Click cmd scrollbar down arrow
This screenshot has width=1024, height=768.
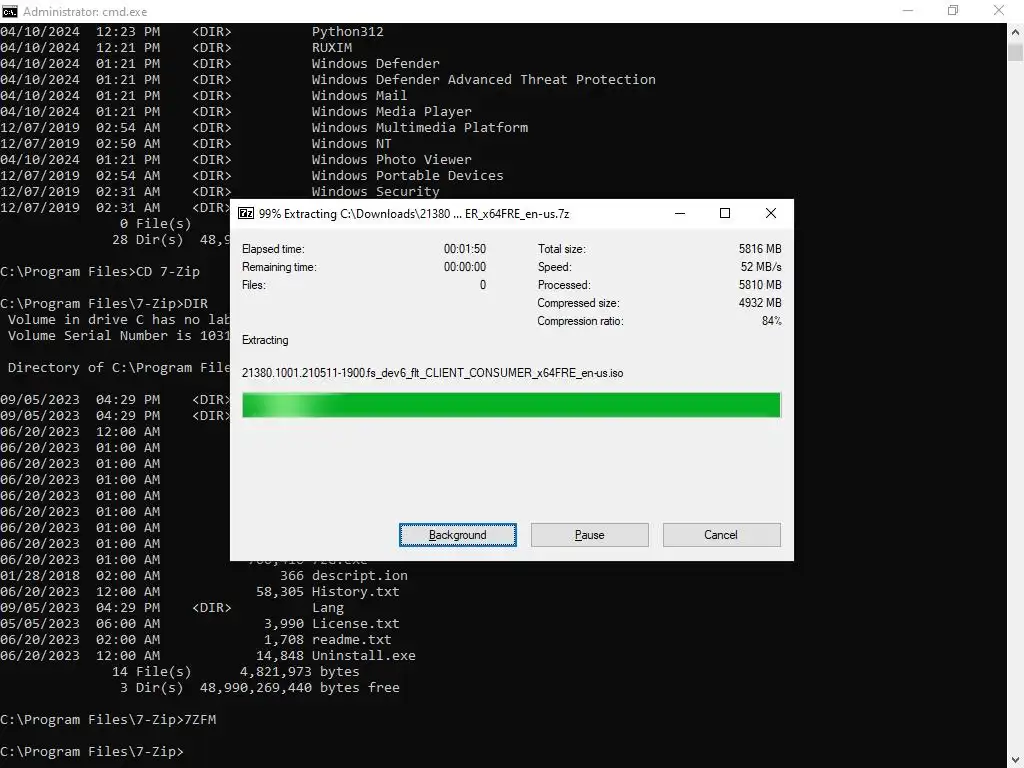(1016, 760)
